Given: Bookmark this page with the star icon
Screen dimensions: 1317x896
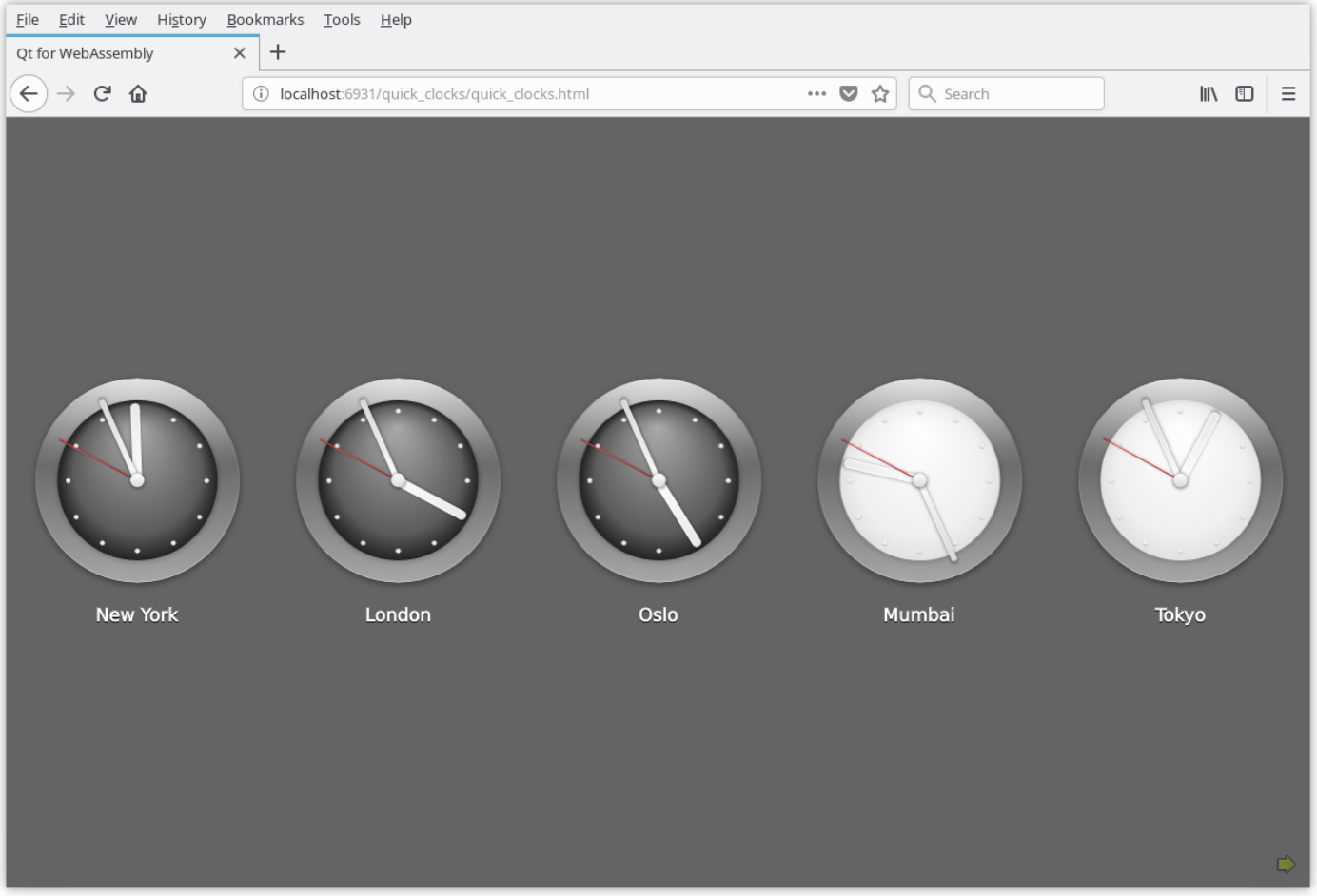Looking at the screenshot, I should pyautogui.click(x=879, y=93).
